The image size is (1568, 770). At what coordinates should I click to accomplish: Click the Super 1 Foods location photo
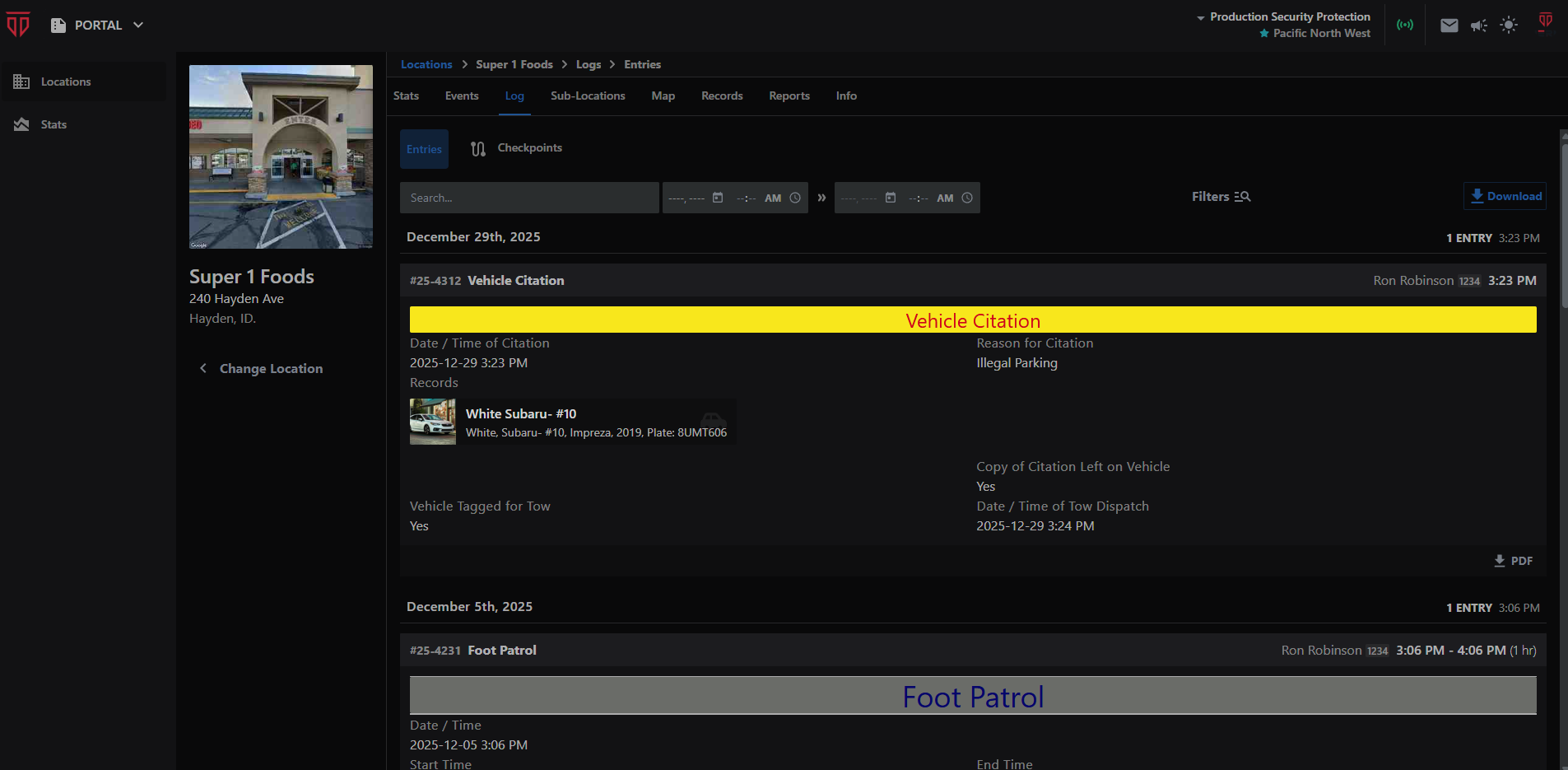[281, 156]
